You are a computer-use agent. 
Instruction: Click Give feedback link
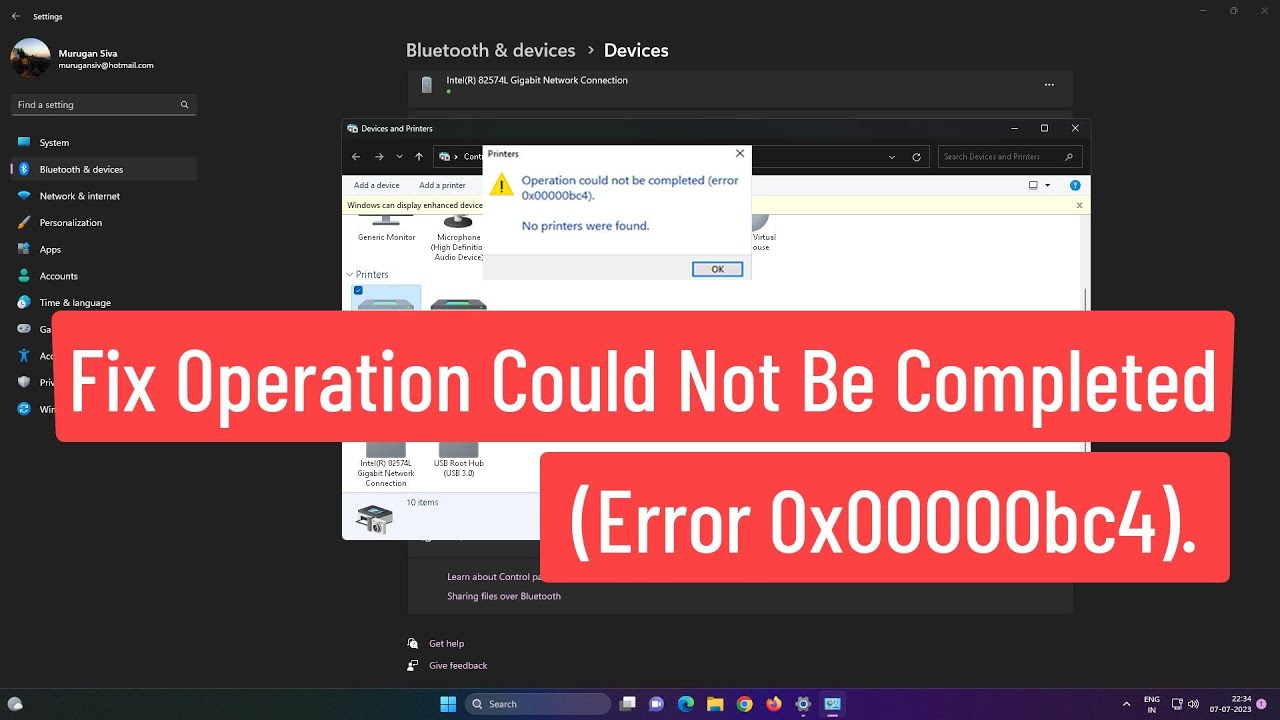[x=458, y=665]
